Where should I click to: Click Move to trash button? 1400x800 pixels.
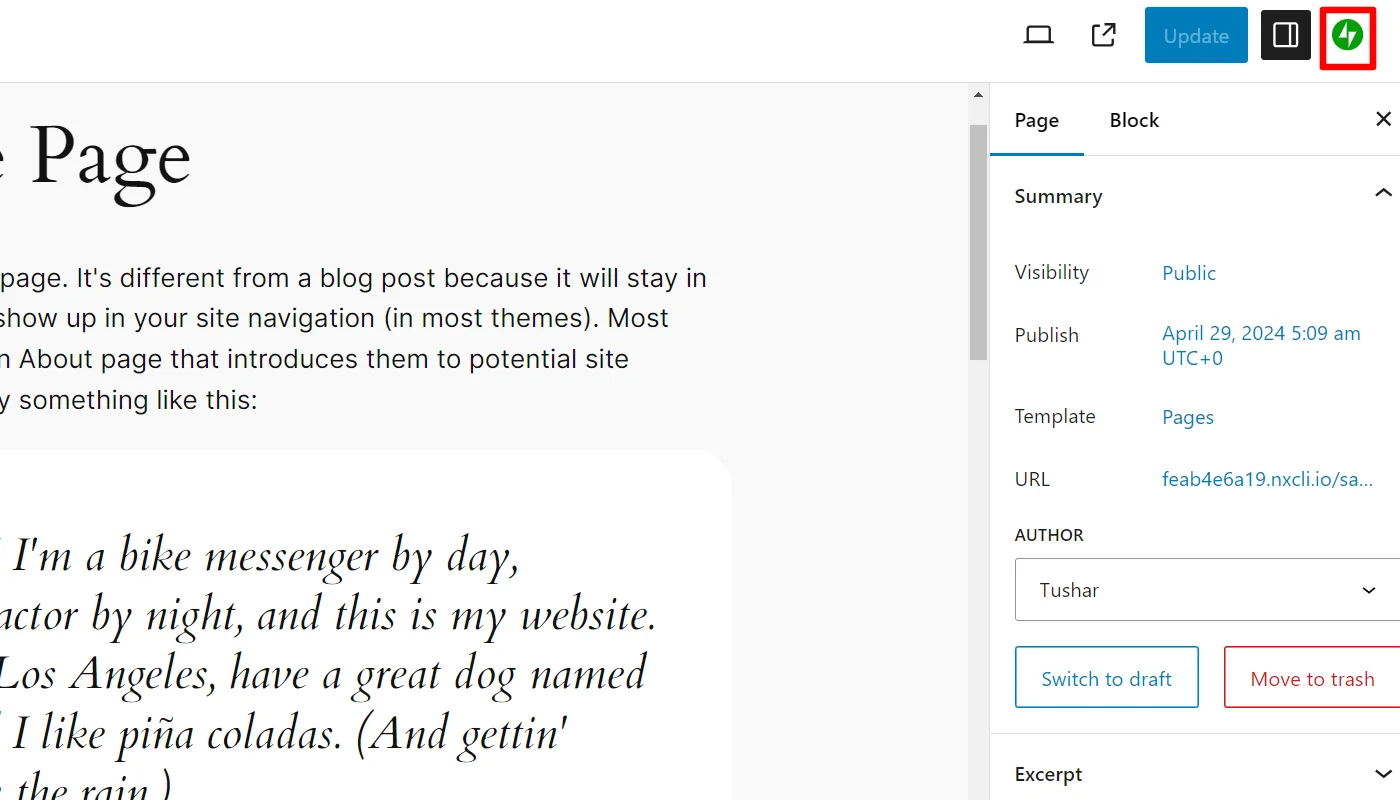coord(1311,679)
